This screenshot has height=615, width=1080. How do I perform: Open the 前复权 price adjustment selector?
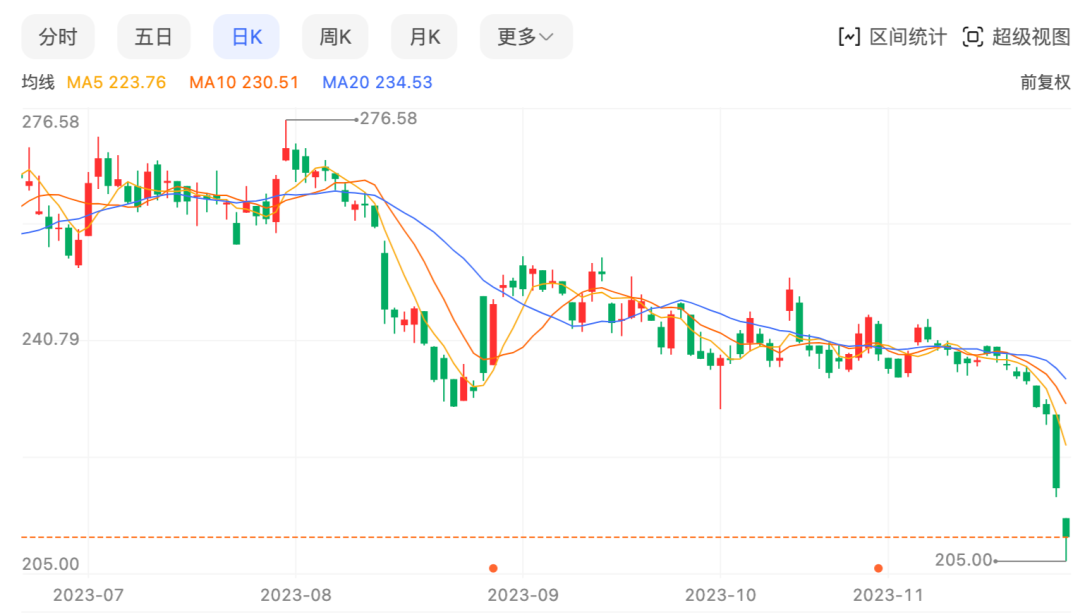1045,83
